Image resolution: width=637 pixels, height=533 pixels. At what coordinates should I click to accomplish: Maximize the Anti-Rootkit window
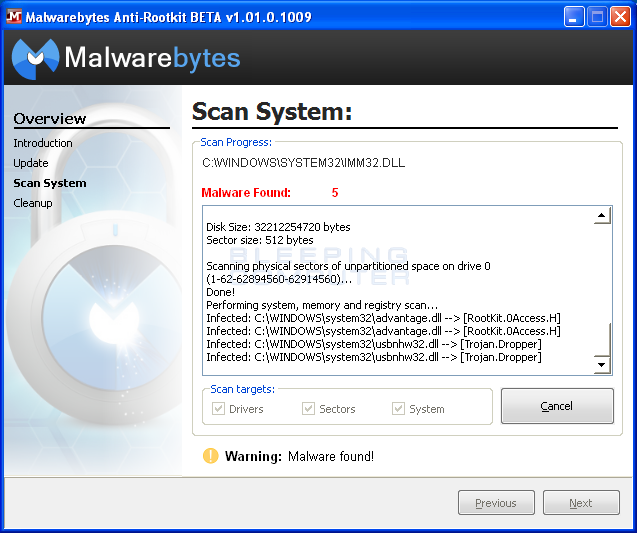(597, 16)
